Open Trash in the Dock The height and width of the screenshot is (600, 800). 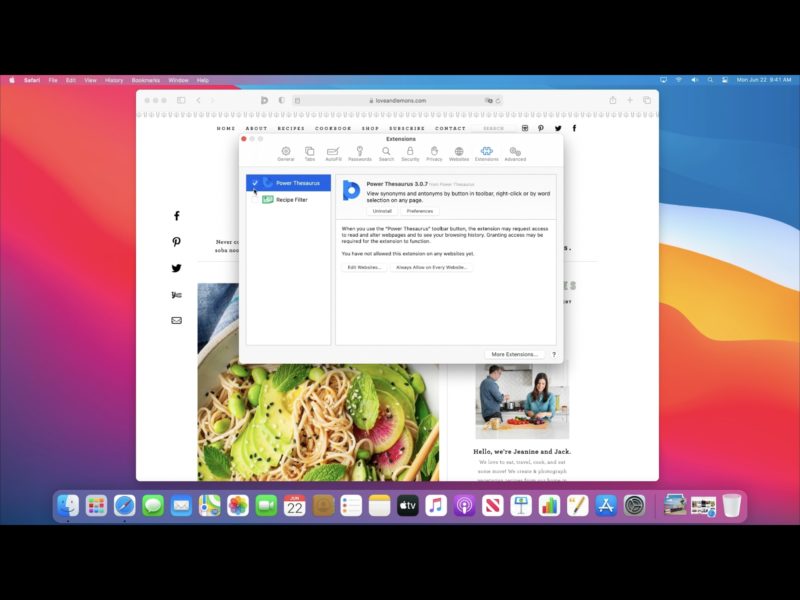(732, 506)
